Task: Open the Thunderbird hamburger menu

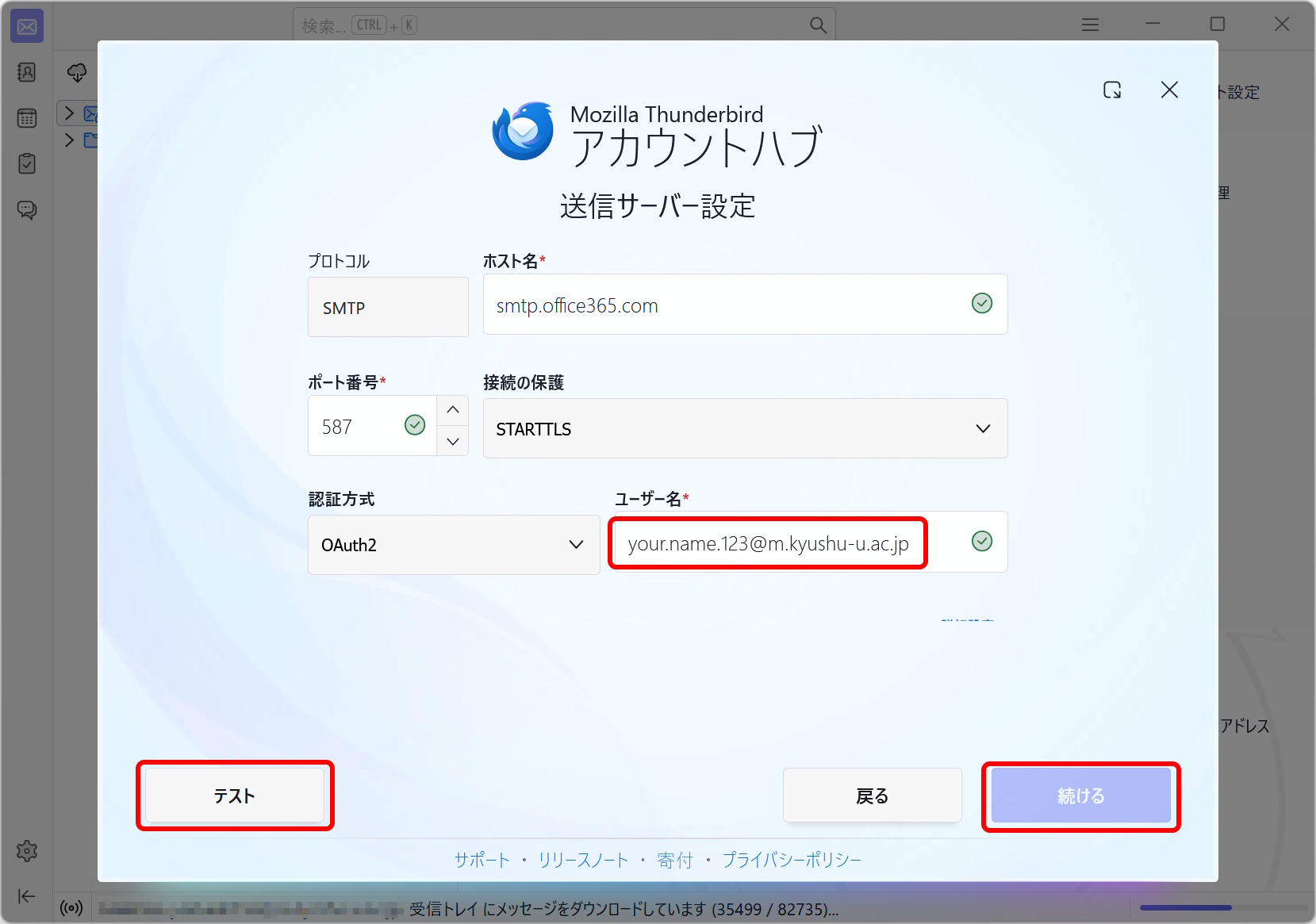Action: [1091, 25]
